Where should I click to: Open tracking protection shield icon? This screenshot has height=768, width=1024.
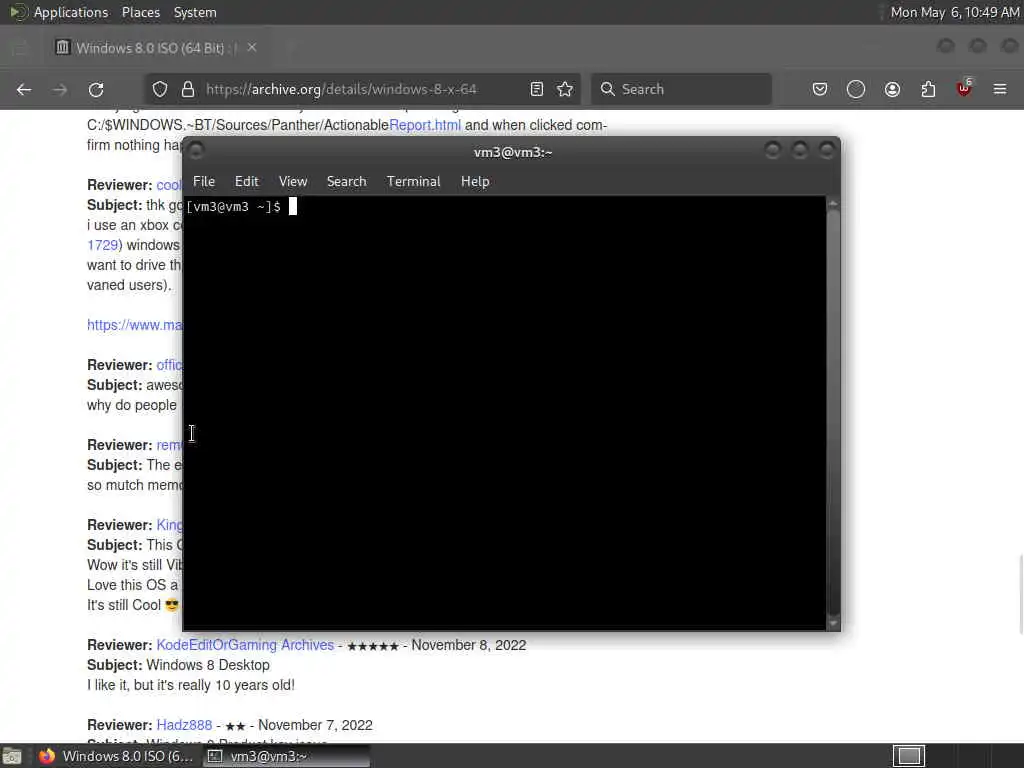tap(160, 89)
